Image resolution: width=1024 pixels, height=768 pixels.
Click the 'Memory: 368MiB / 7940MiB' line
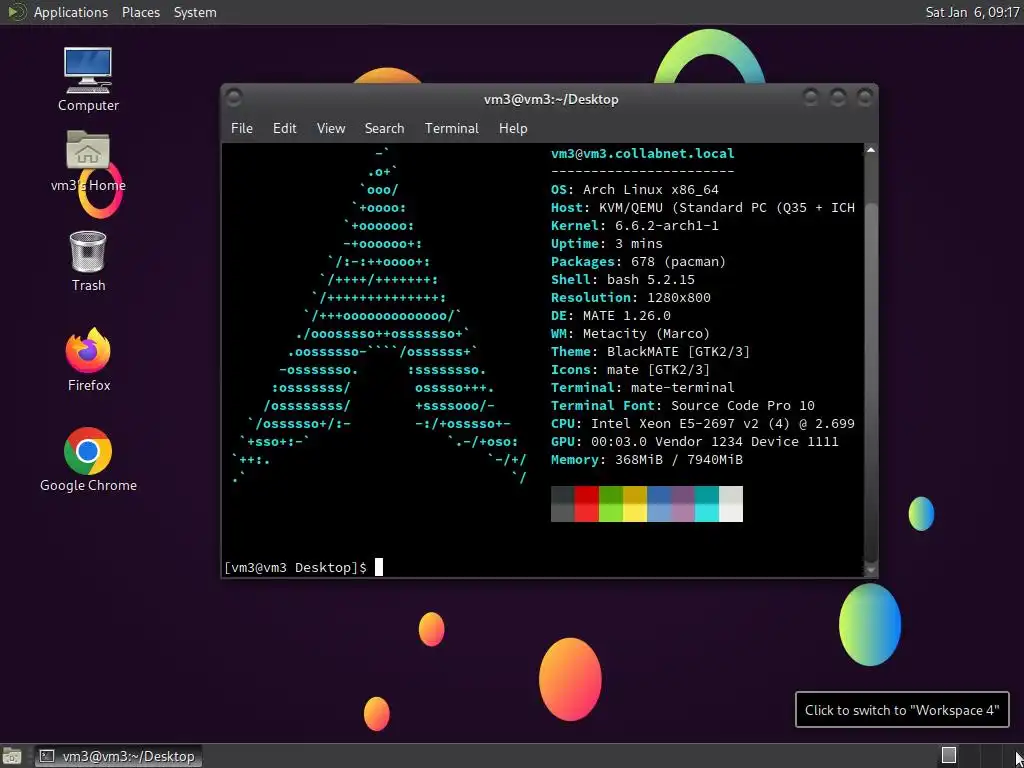click(647, 460)
